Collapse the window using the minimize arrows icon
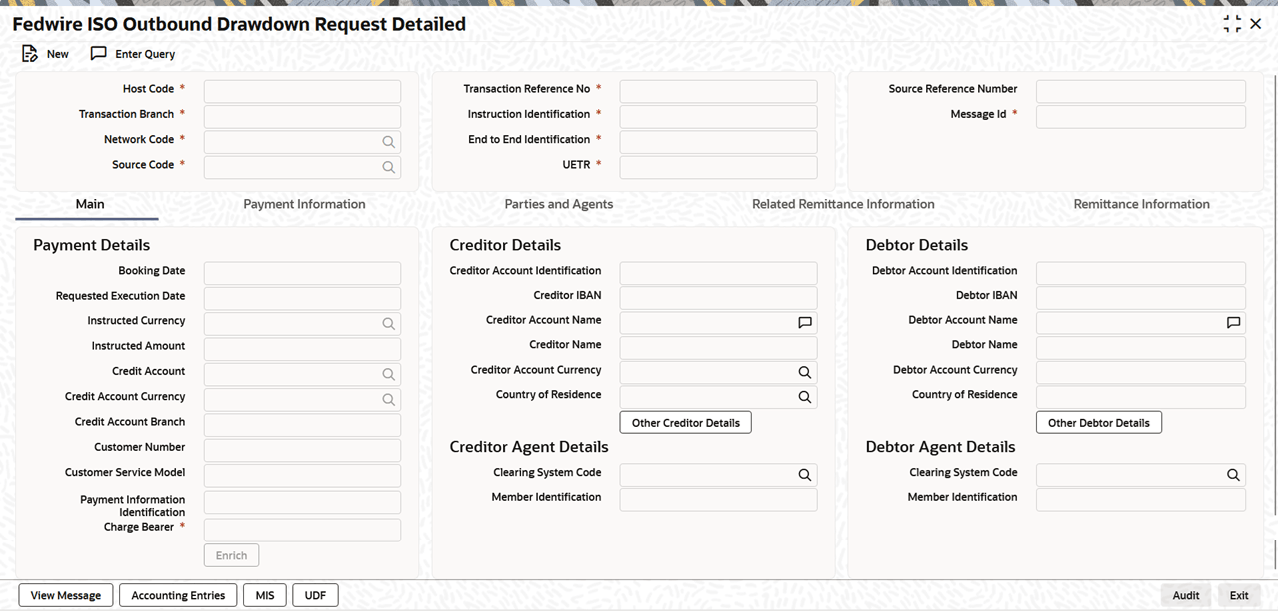The width and height of the screenshot is (1278, 611). click(1232, 24)
